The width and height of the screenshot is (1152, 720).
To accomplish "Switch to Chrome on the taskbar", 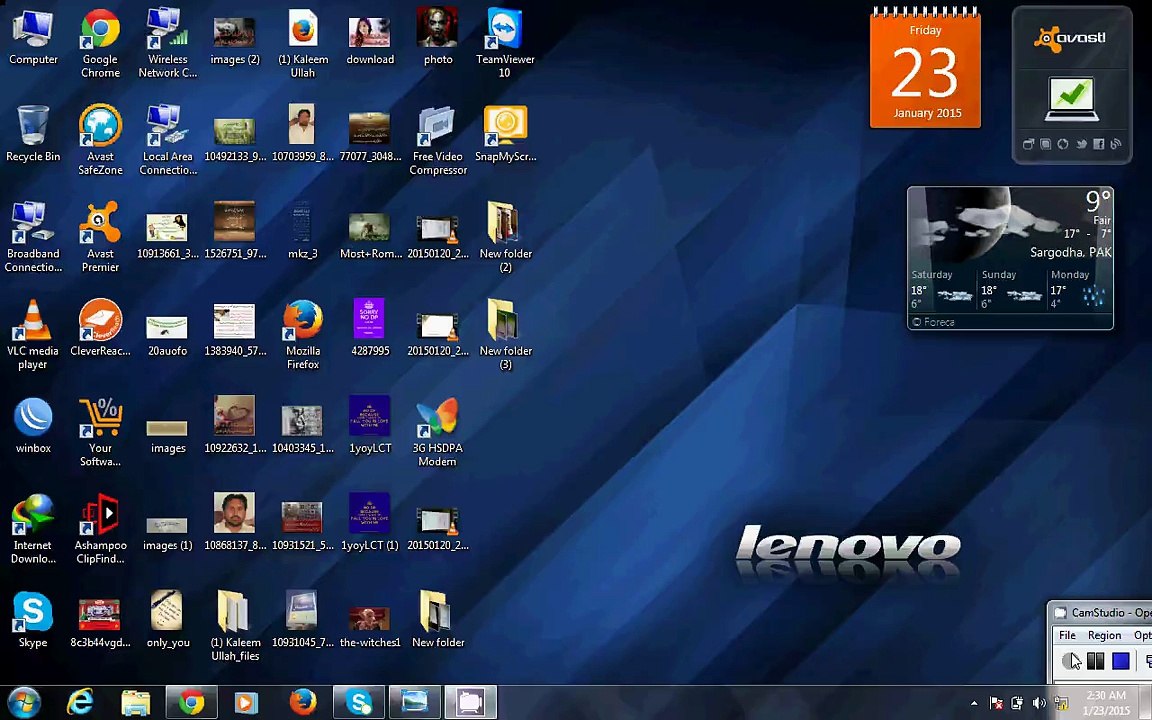I will click(192, 702).
